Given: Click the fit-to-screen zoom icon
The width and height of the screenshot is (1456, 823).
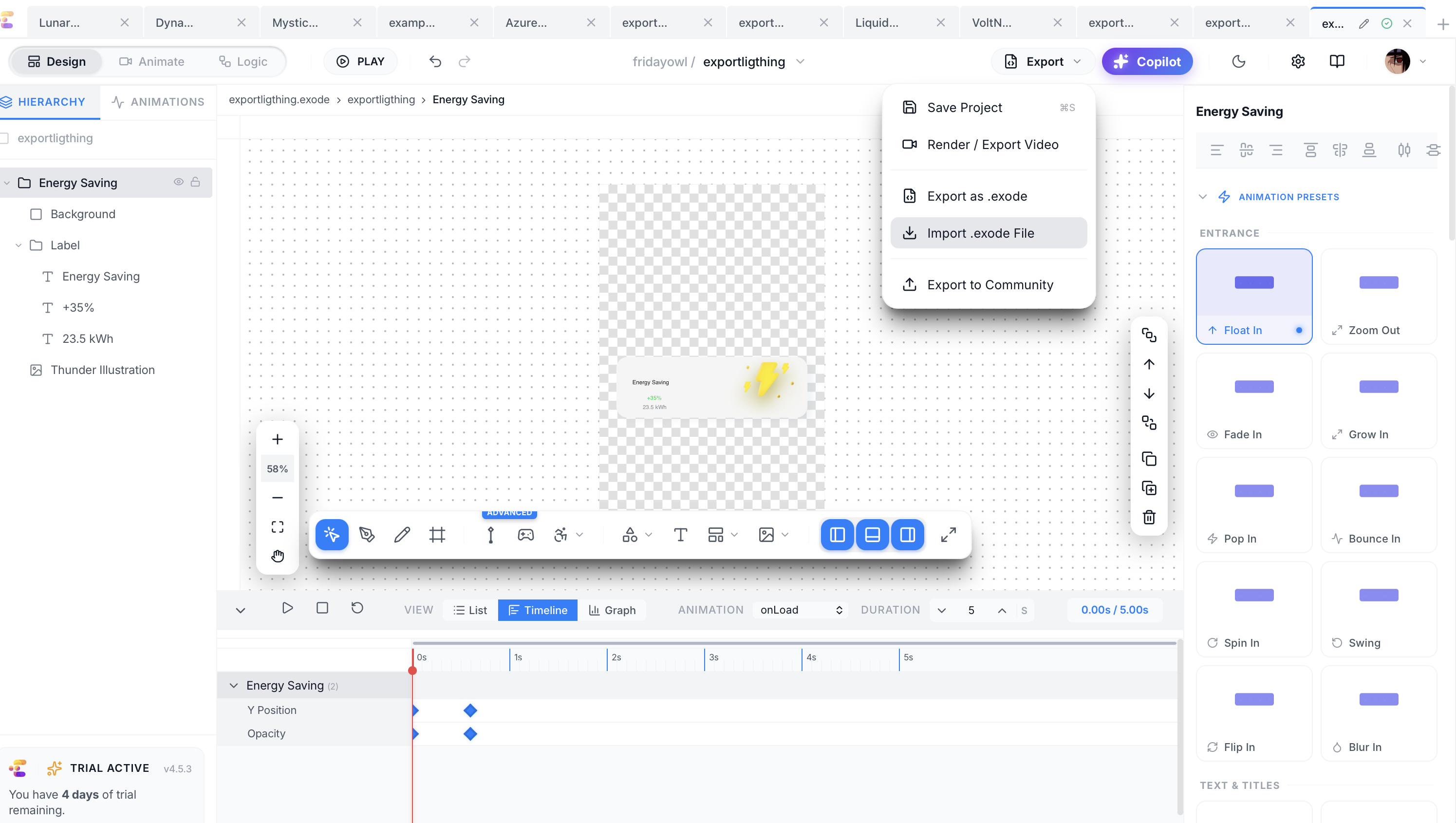Looking at the screenshot, I should point(277,527).
